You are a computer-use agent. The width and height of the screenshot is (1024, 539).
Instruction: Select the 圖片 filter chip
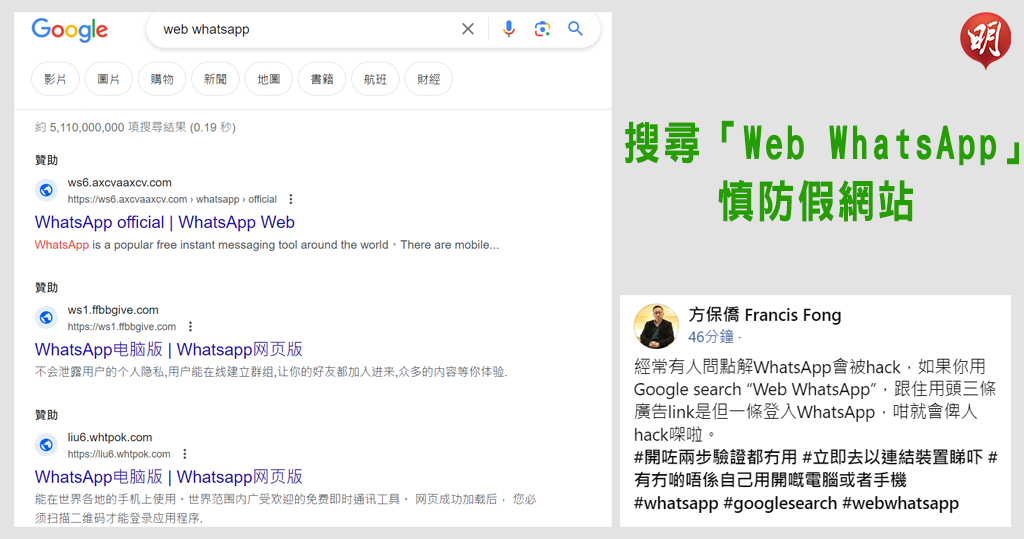108,79
